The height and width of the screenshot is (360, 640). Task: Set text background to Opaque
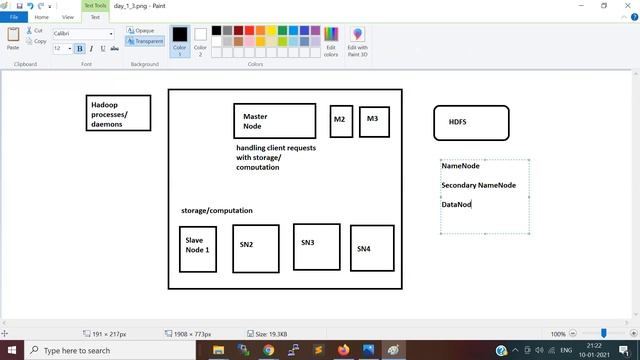pyautogui.click(x=140, y=31)
